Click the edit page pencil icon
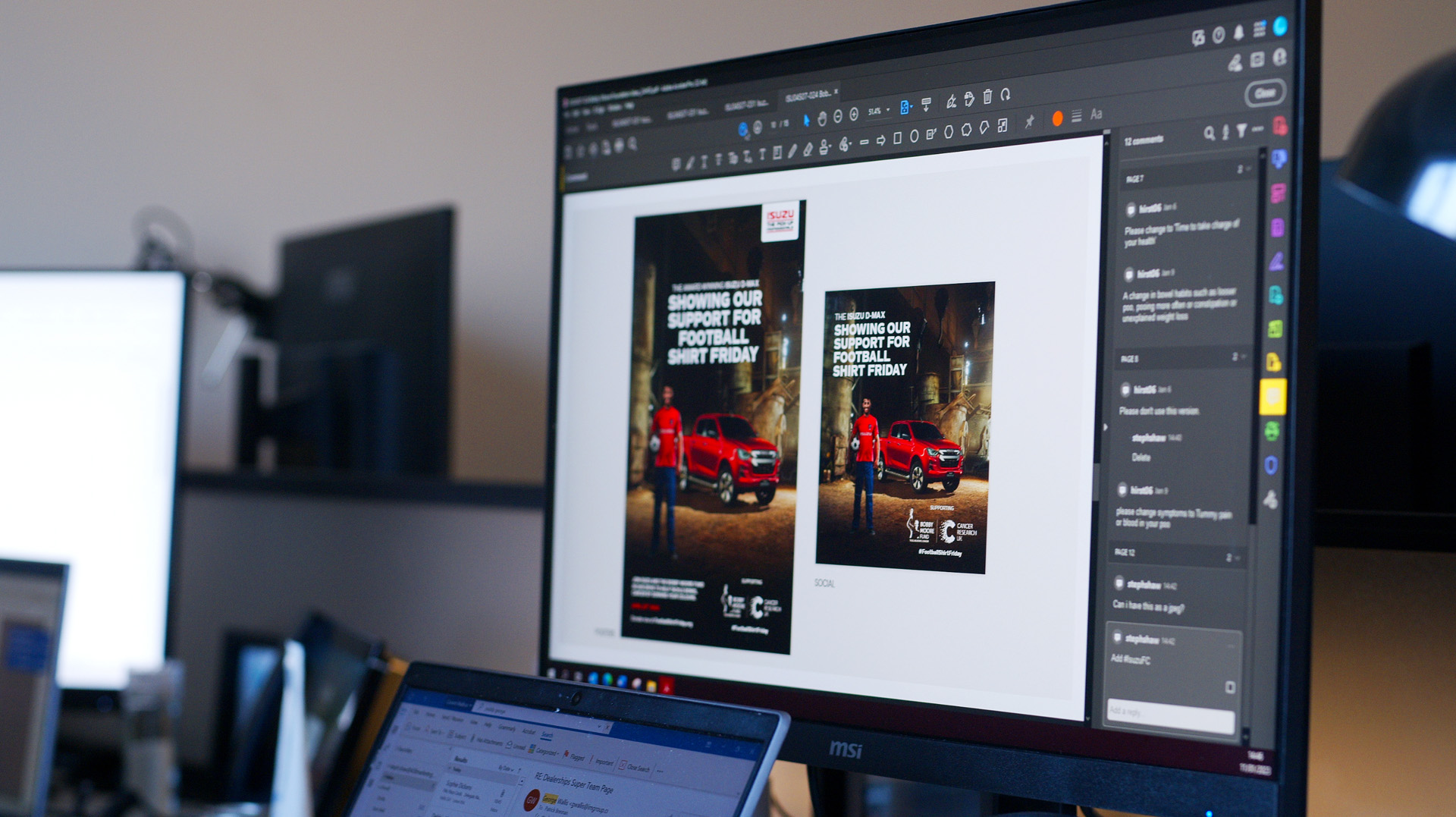 (x=969, y=99)
